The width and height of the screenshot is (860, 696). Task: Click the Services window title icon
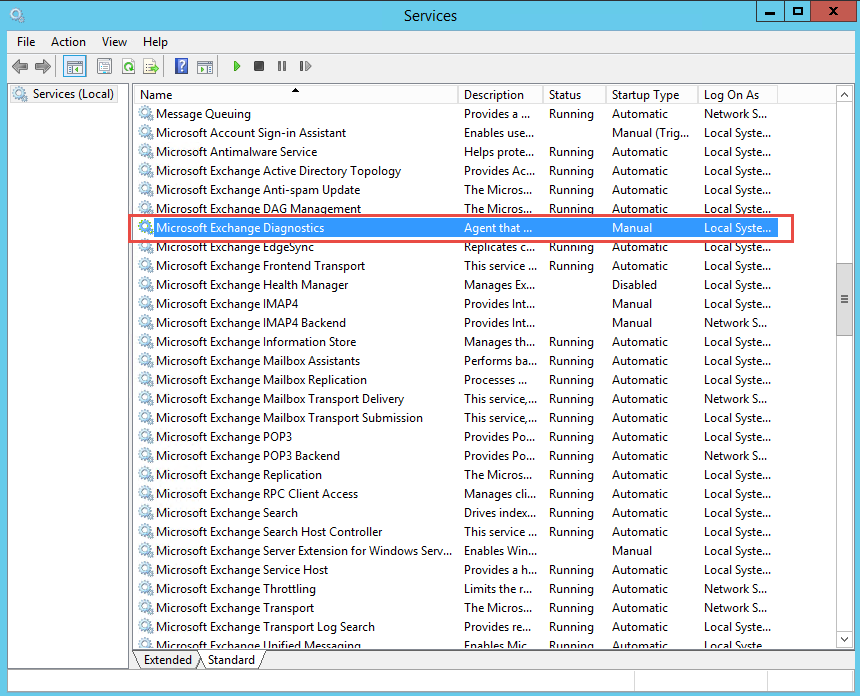point(17,15)
